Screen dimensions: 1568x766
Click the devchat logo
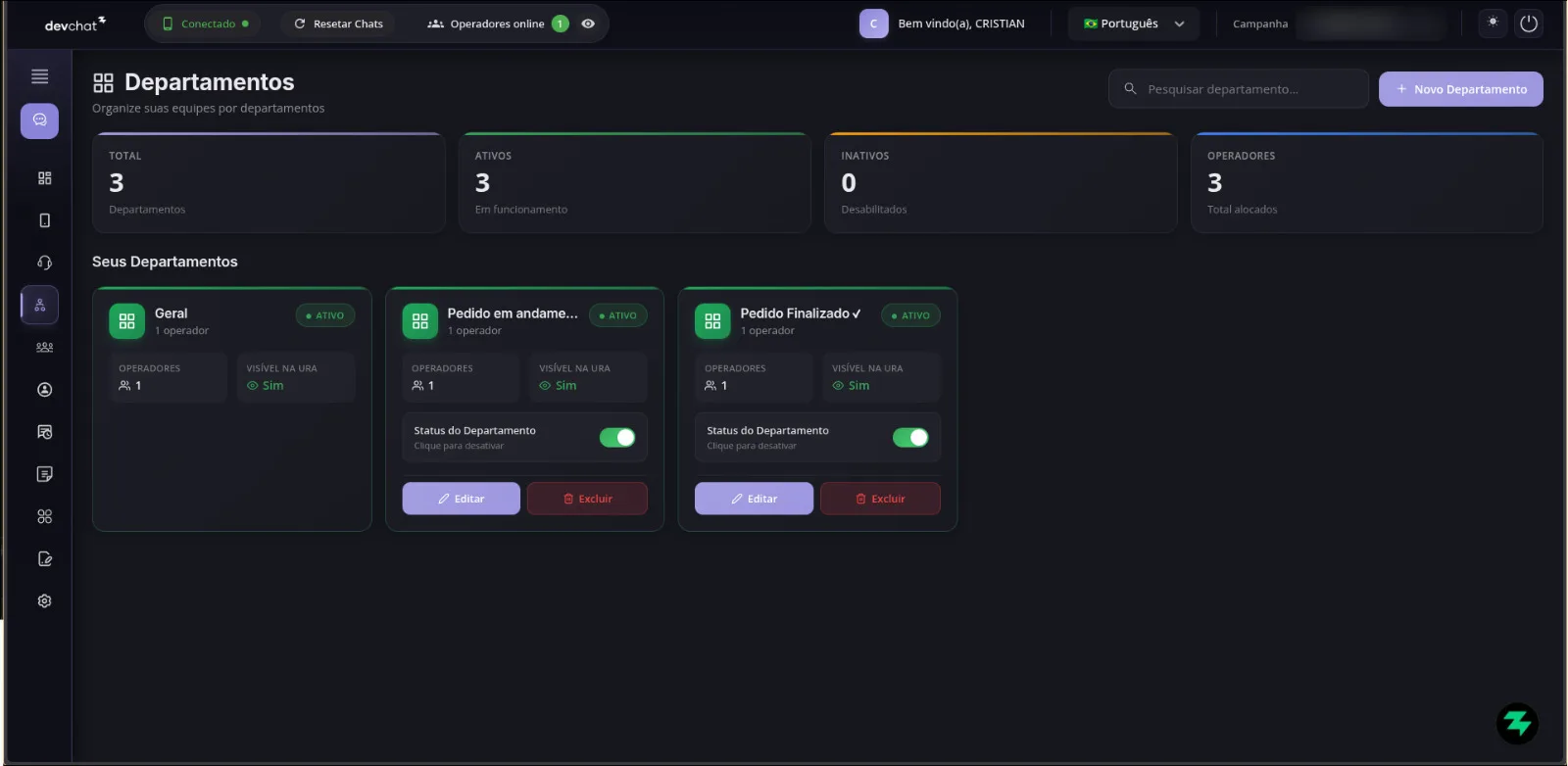(75, 24)
